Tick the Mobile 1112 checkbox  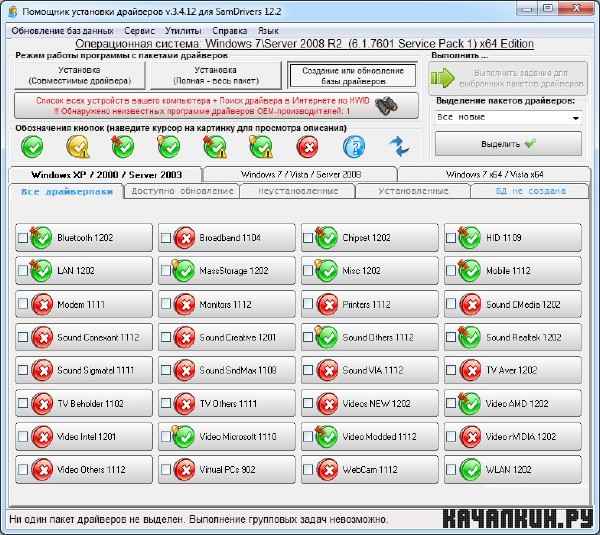coord(451,271)
